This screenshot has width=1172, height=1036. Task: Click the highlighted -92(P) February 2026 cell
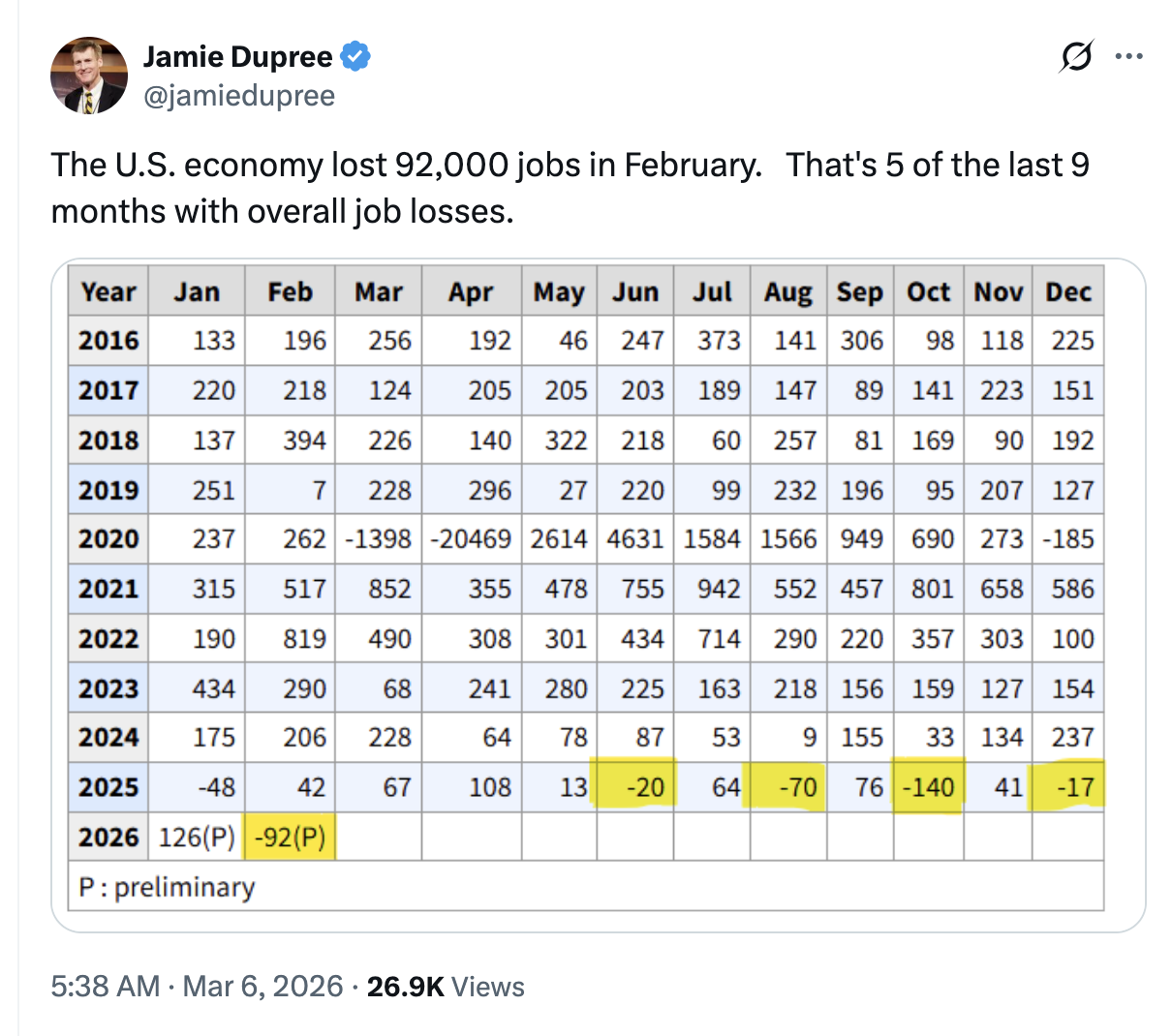(291, 837)
